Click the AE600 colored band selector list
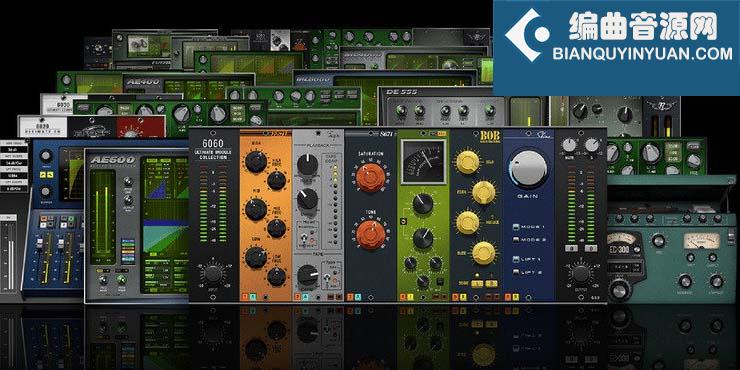This screenshot has width=740, height=370. [129, 252]
